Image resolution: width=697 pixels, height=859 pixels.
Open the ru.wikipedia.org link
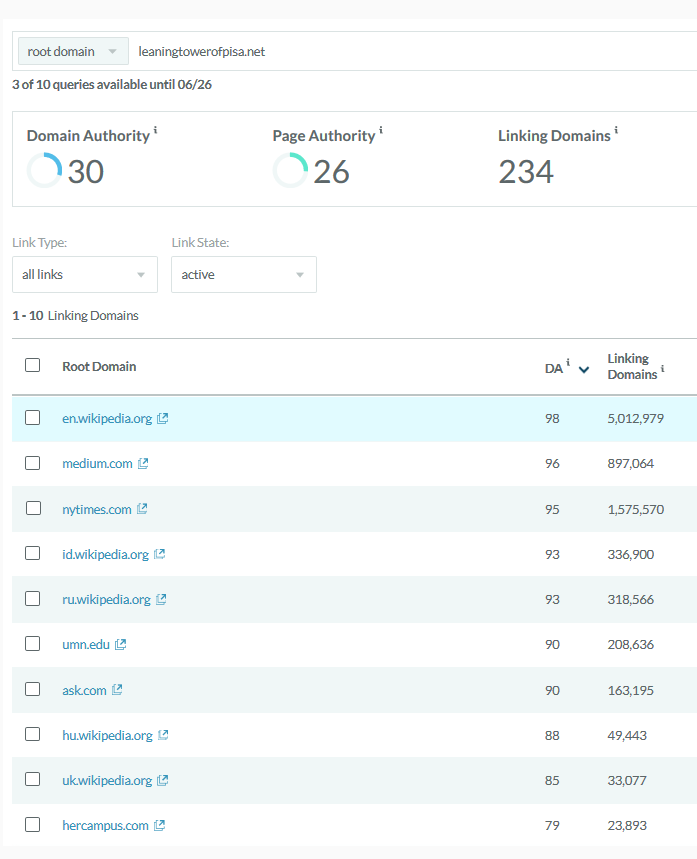click(106, 599)
